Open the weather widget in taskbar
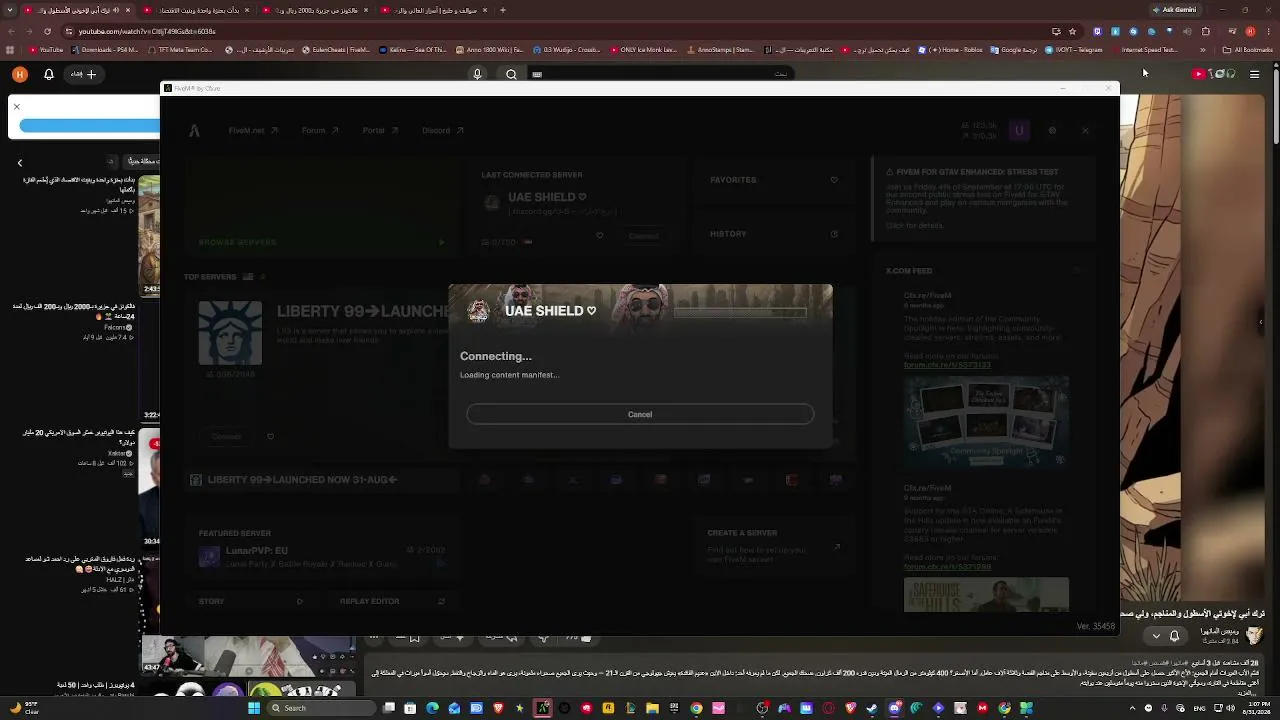This screenshot has width=1280, height=720. (25, 708)
